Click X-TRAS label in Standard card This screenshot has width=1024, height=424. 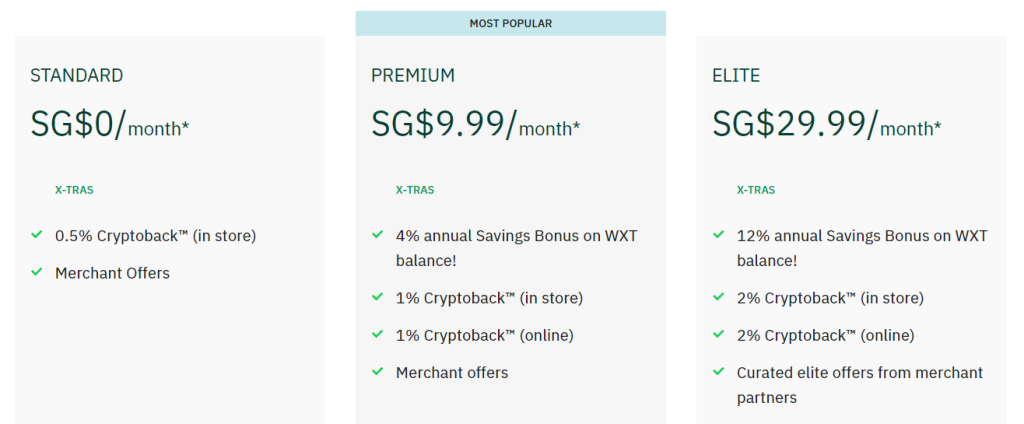(x=74, y=191)
